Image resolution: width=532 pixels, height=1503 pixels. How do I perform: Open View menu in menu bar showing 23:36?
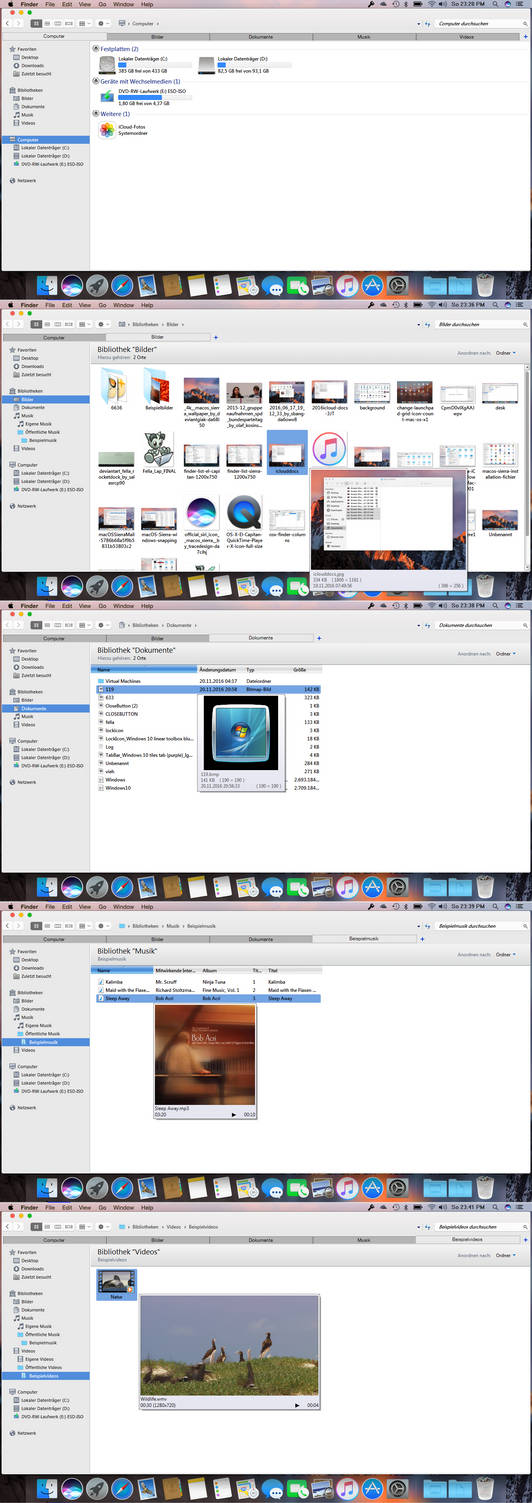pyautogui.click(x=84, y=305)
